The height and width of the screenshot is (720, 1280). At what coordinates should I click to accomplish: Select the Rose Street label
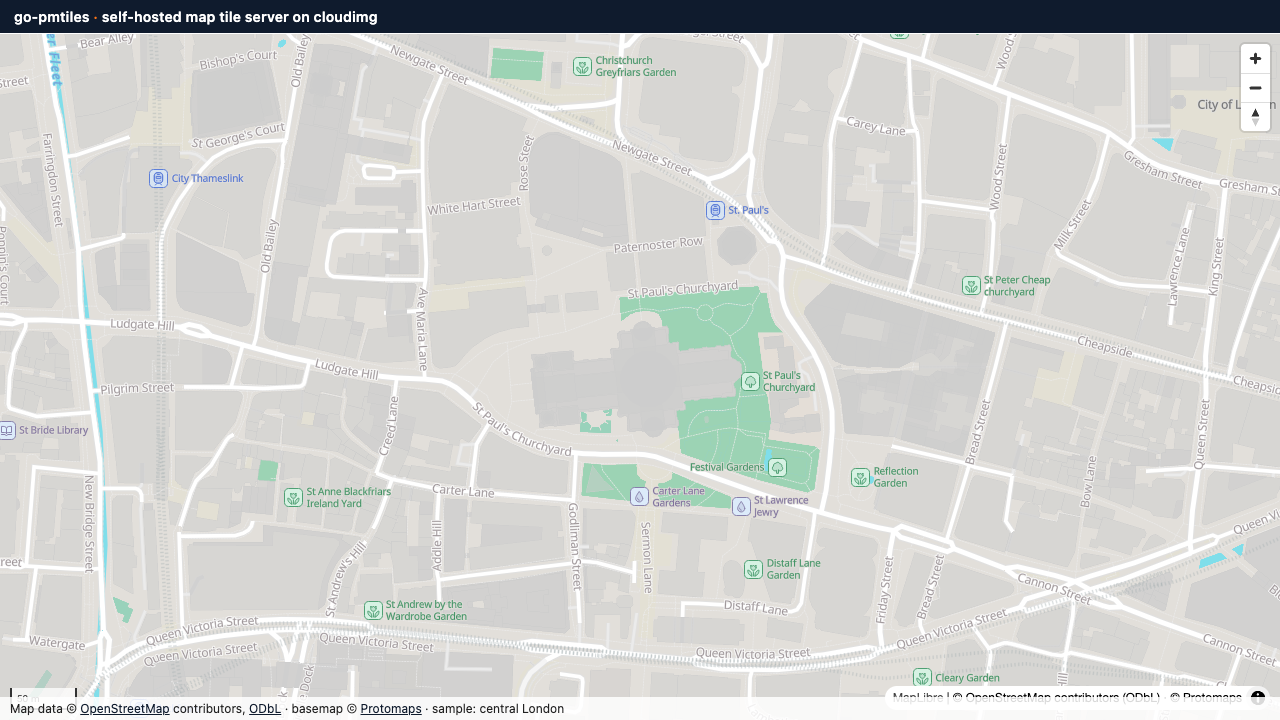(x=525, y=163)
